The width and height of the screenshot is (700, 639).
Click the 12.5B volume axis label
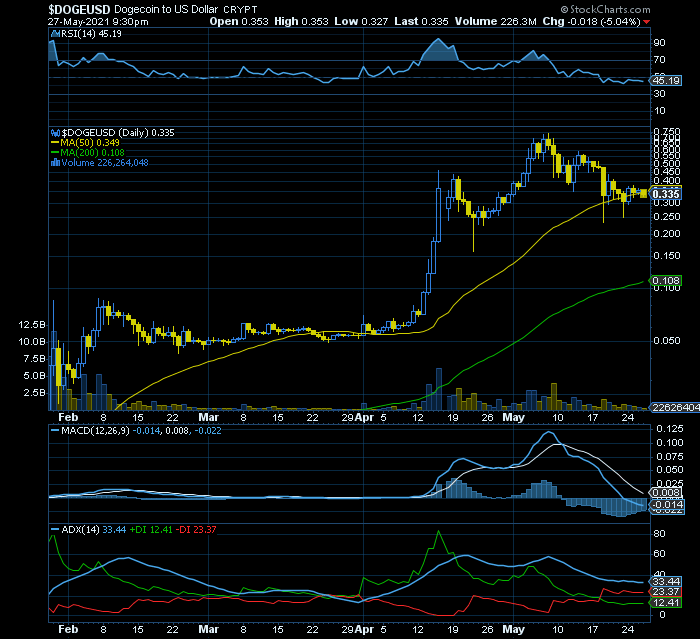32,325
